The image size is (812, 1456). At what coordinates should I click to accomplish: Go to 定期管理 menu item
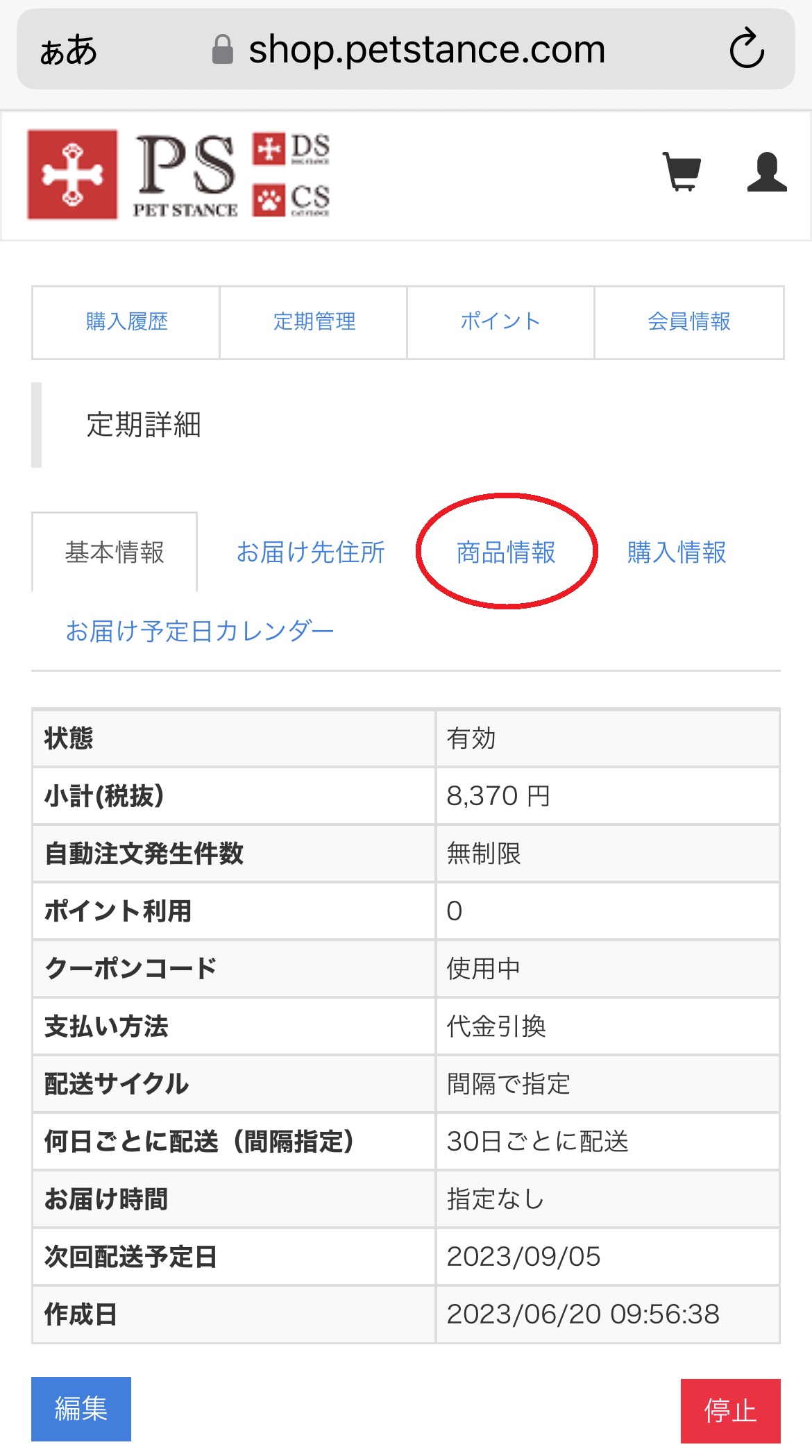[314, 322]
